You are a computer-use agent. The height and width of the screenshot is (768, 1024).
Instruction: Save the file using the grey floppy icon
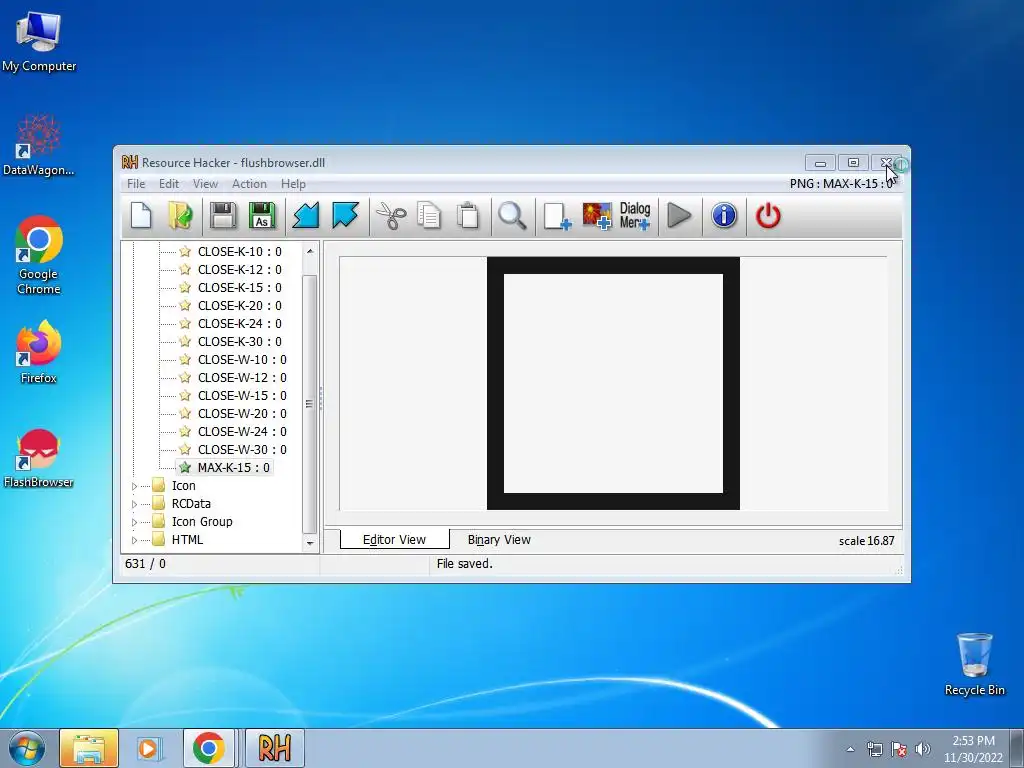[x=223, y=216]
